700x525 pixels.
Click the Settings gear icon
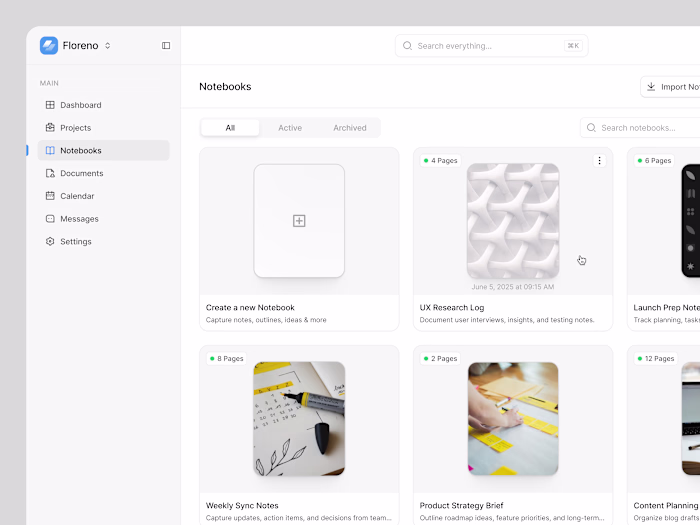coord(50,242)
